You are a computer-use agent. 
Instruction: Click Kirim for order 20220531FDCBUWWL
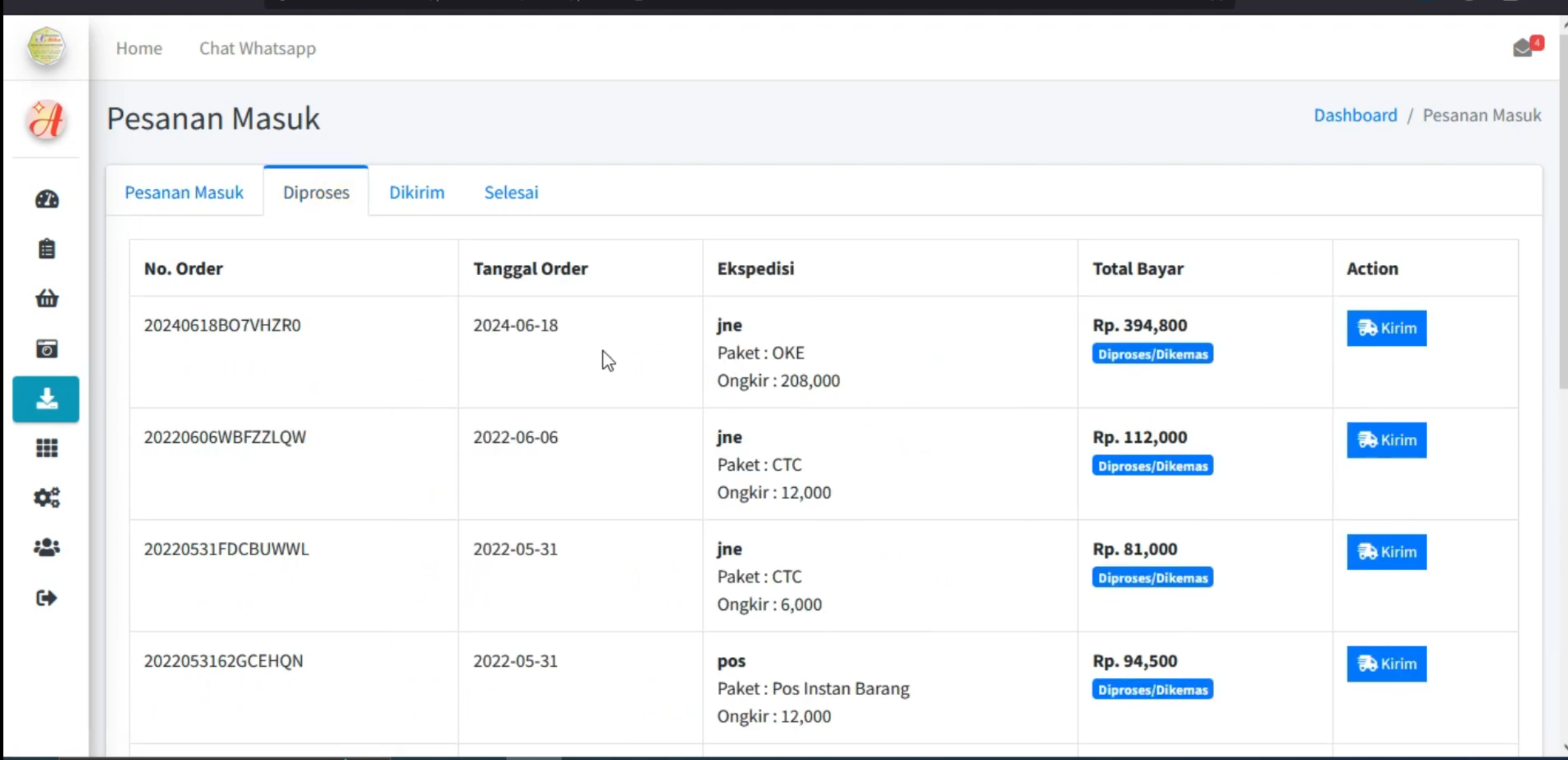point(1387,552)
